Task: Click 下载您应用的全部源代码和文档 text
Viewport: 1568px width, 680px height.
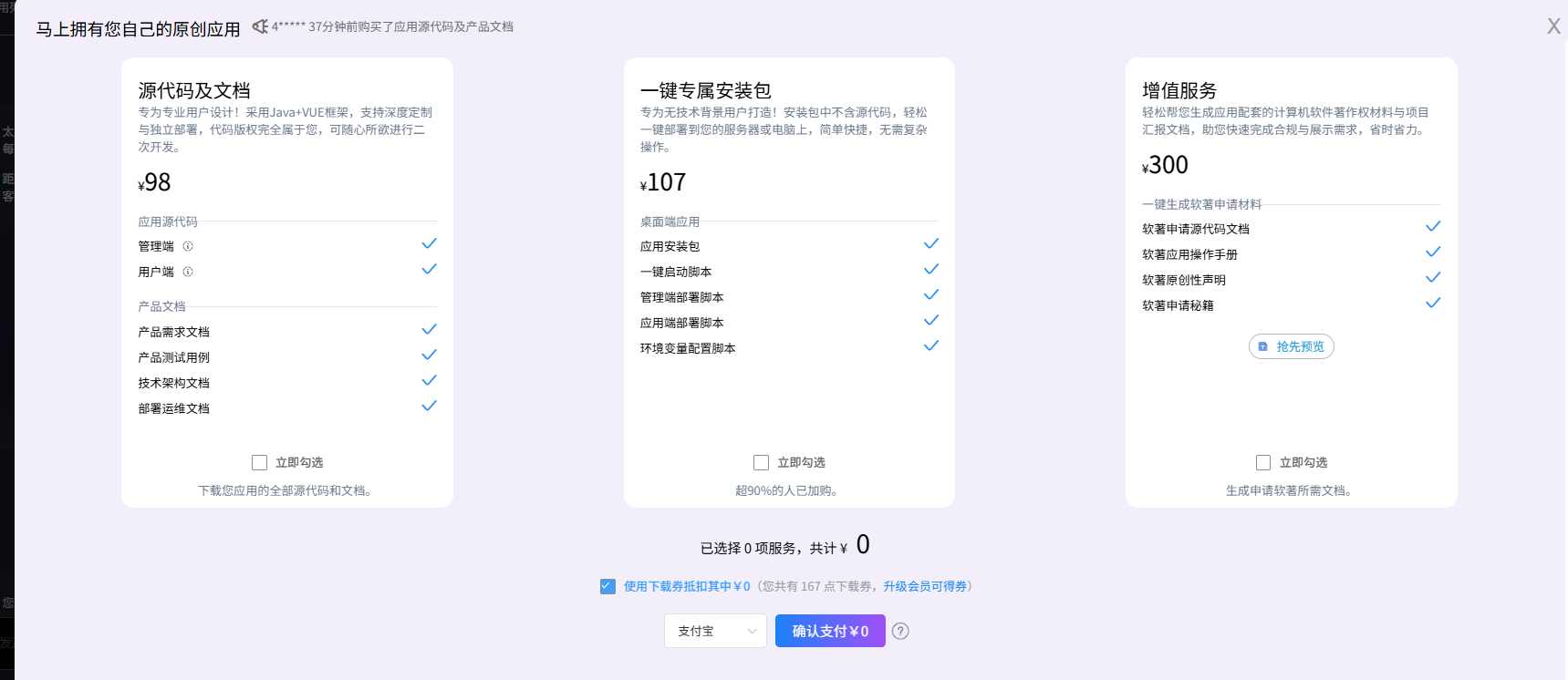Action: [x=286, y=490]
